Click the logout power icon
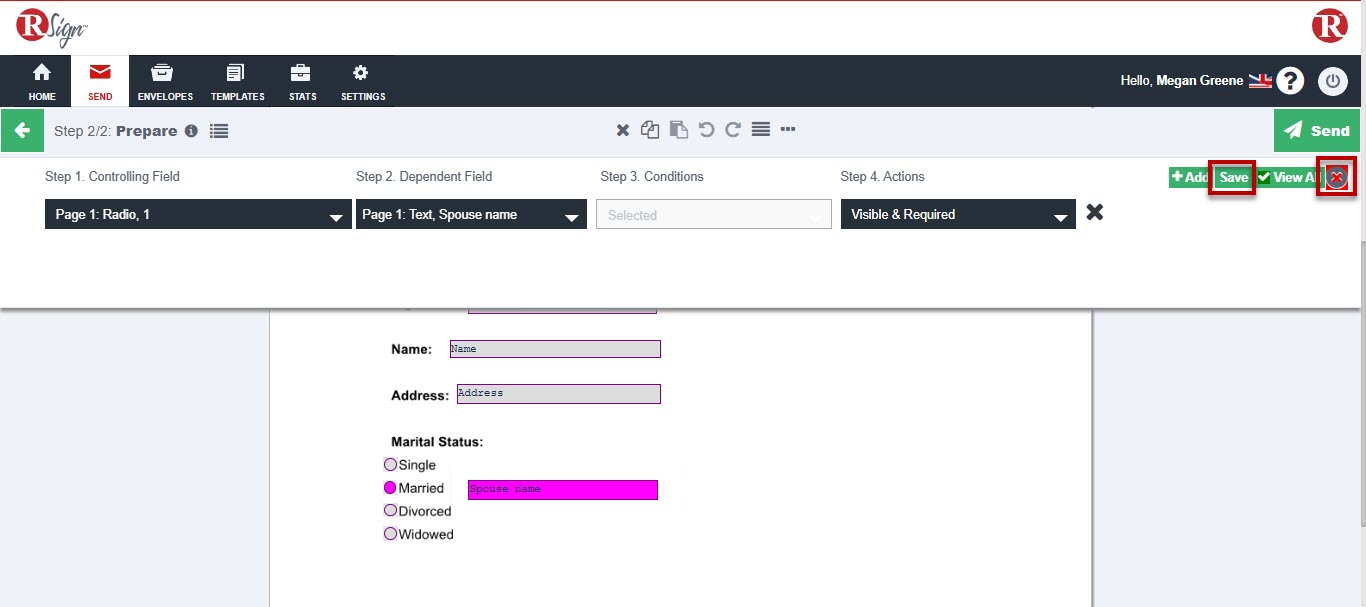 [1333, 81]
